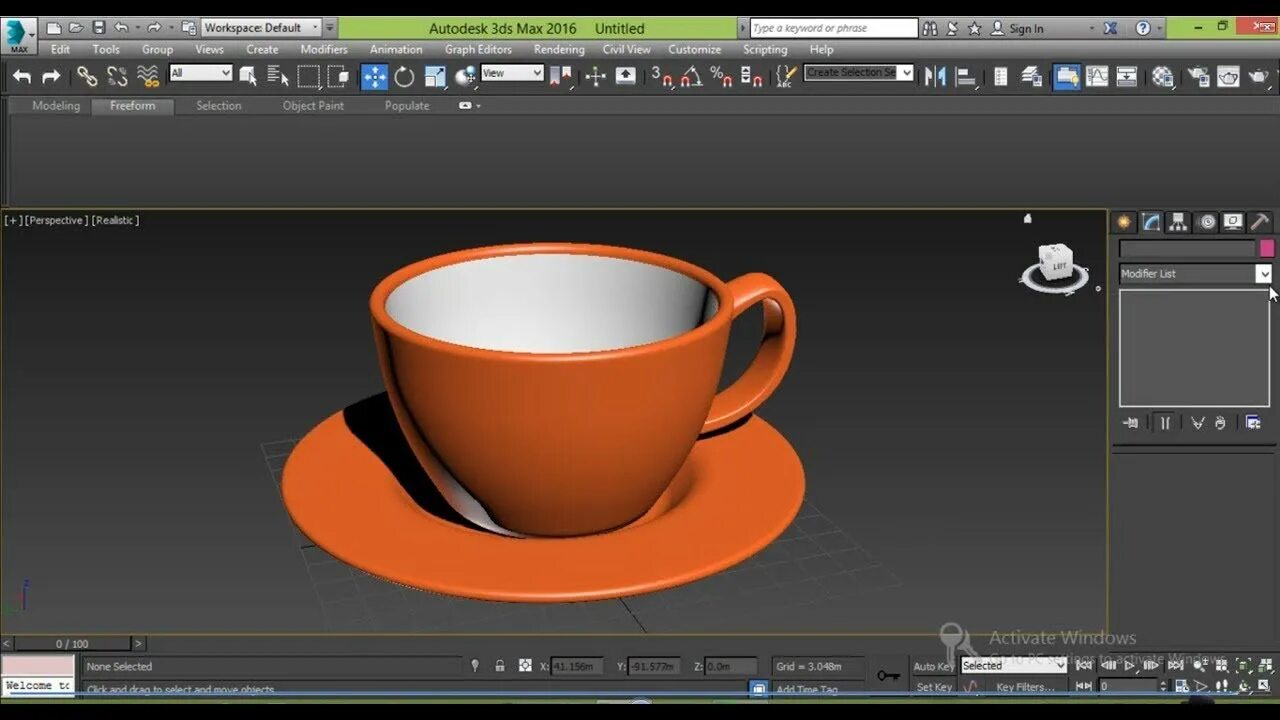Select the Scale tool
The height and width of the screenshot is (720, 1280).
point(435,76)
